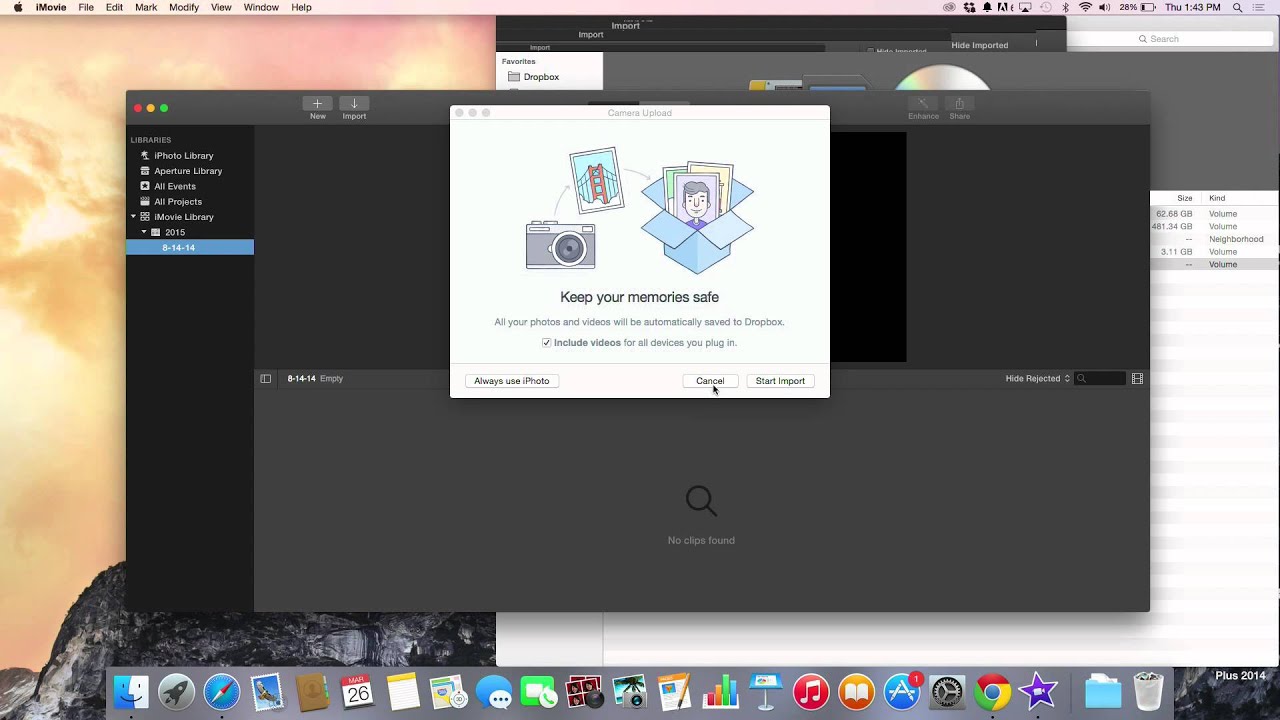
Task: Open the Edit menu
Action: click(x=115, y=7)
